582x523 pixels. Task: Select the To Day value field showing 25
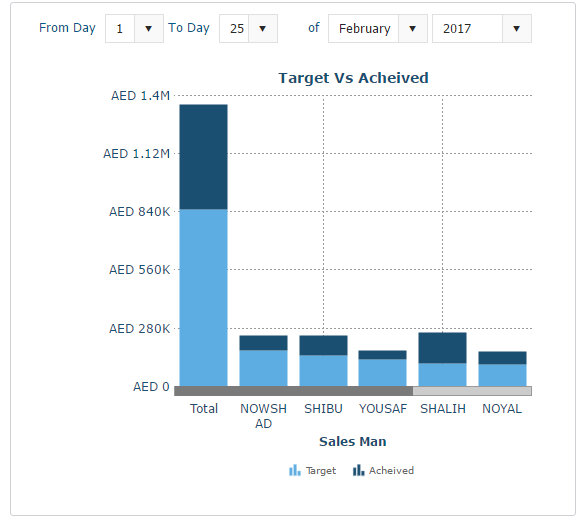point(234,29)
